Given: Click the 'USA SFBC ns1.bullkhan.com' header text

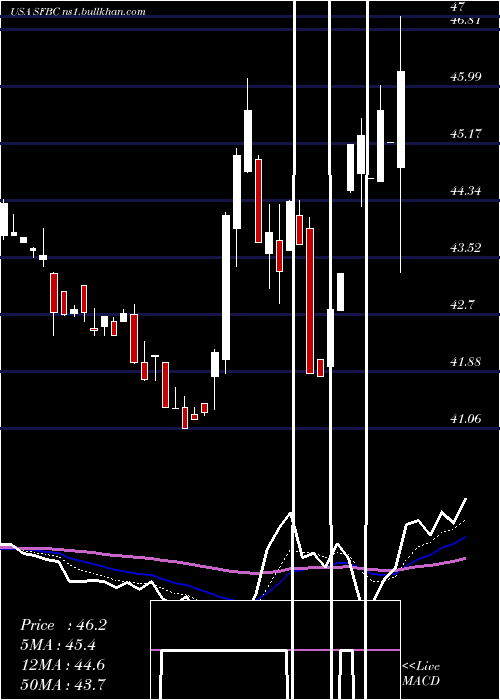Looking at the screenshot, I should [x=78, y=12].
